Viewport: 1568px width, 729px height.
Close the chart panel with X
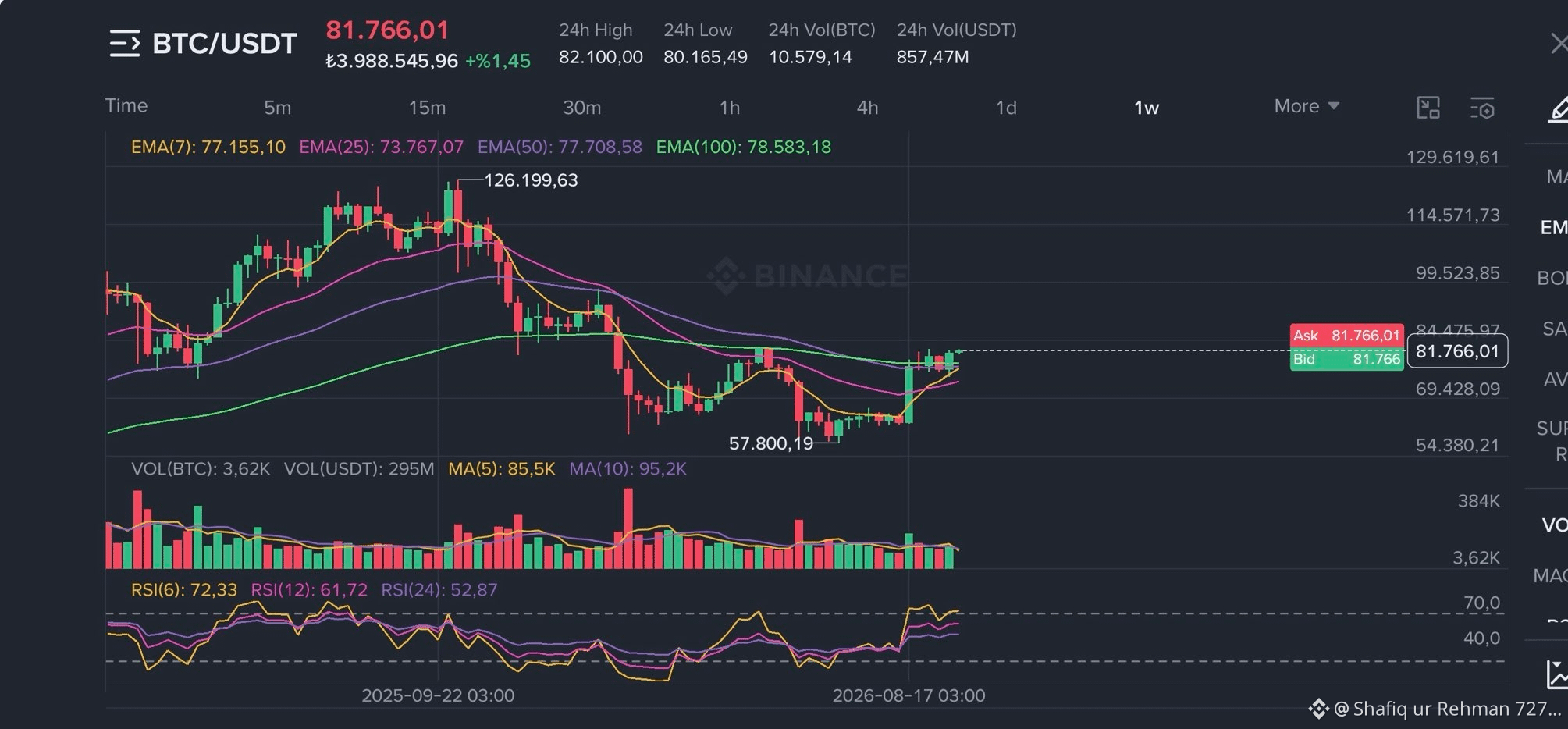click(x=1559, y=43)
